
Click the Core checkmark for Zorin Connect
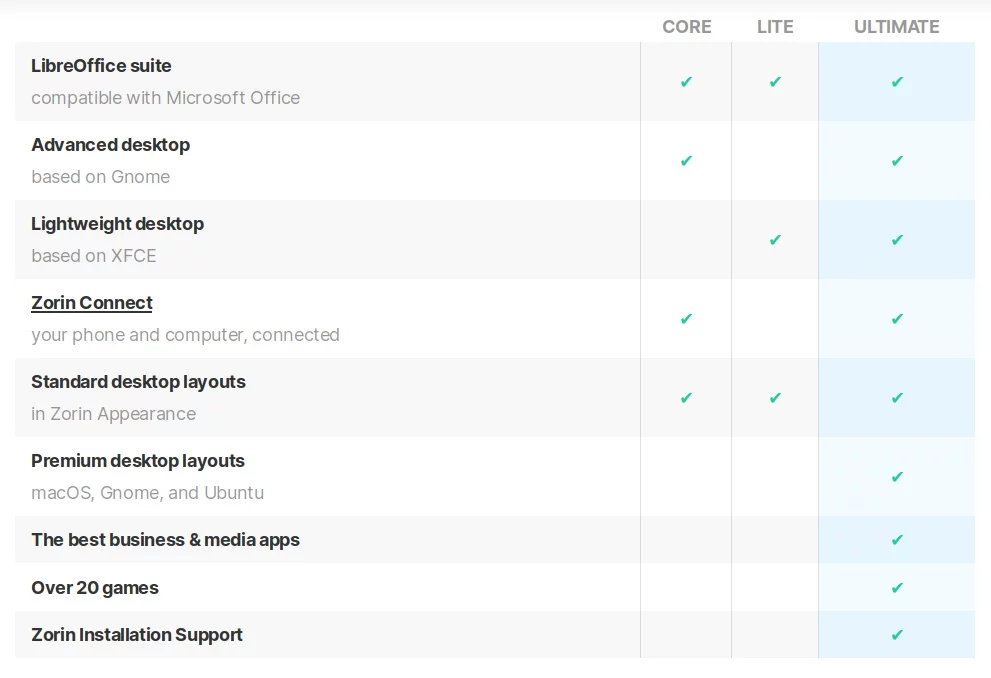[x=686, y=319]
